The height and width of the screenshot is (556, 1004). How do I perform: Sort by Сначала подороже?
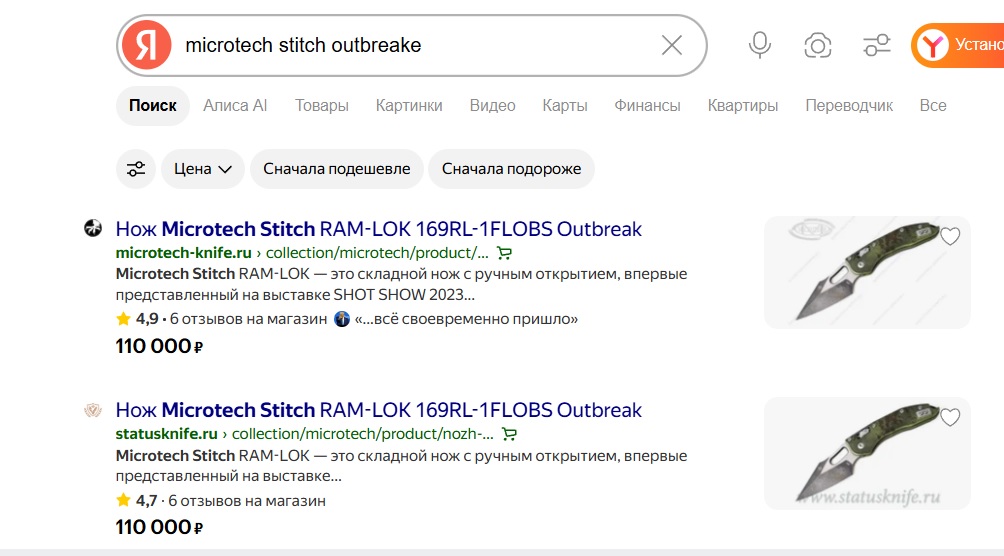click(512, 169)
